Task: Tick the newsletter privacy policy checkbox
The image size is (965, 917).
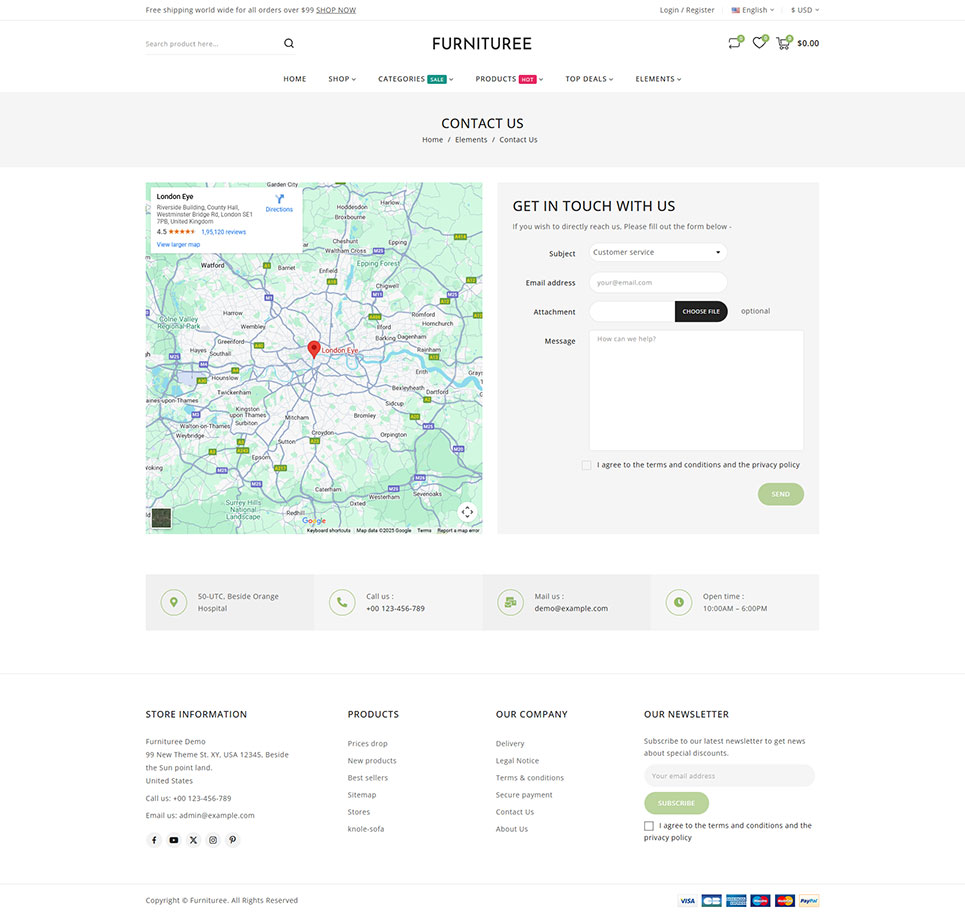Action: (649, 826)
